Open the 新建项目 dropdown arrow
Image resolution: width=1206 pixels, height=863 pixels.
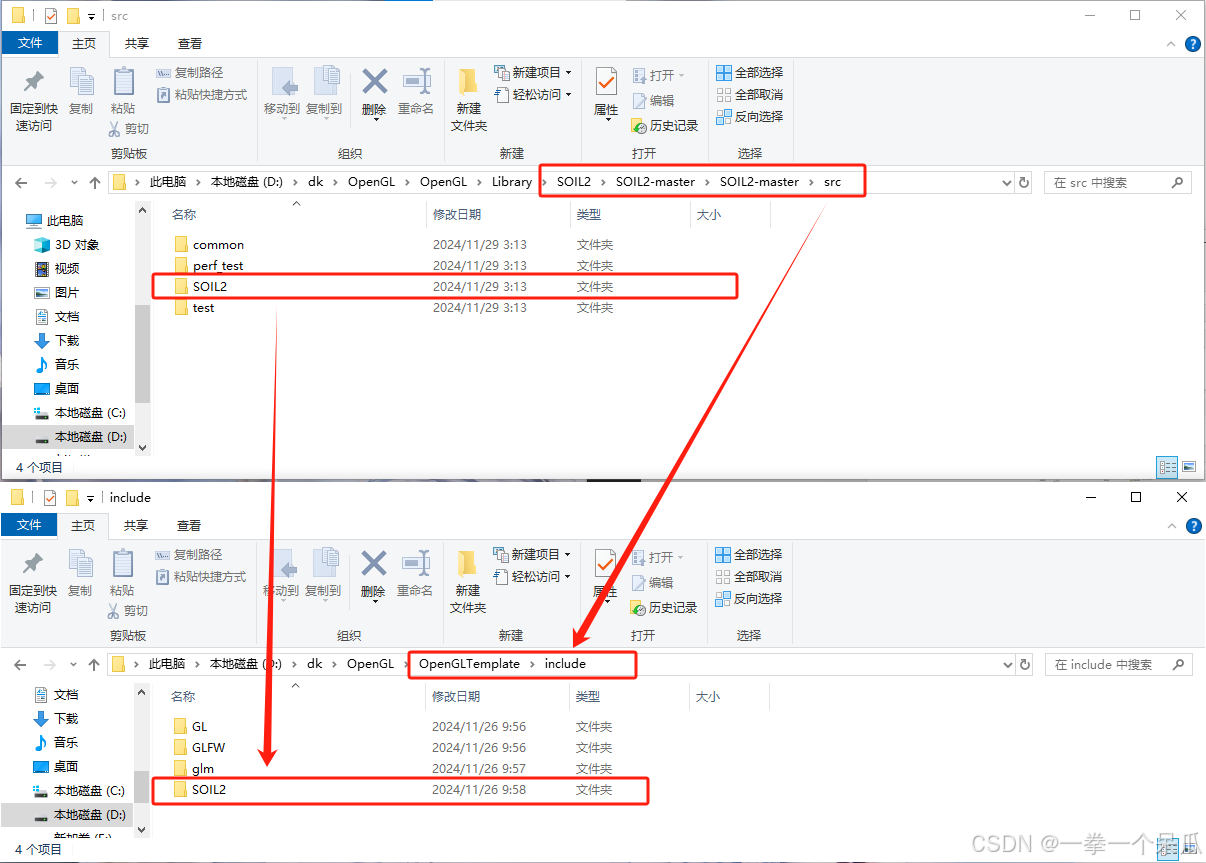(x=568, y=71)
